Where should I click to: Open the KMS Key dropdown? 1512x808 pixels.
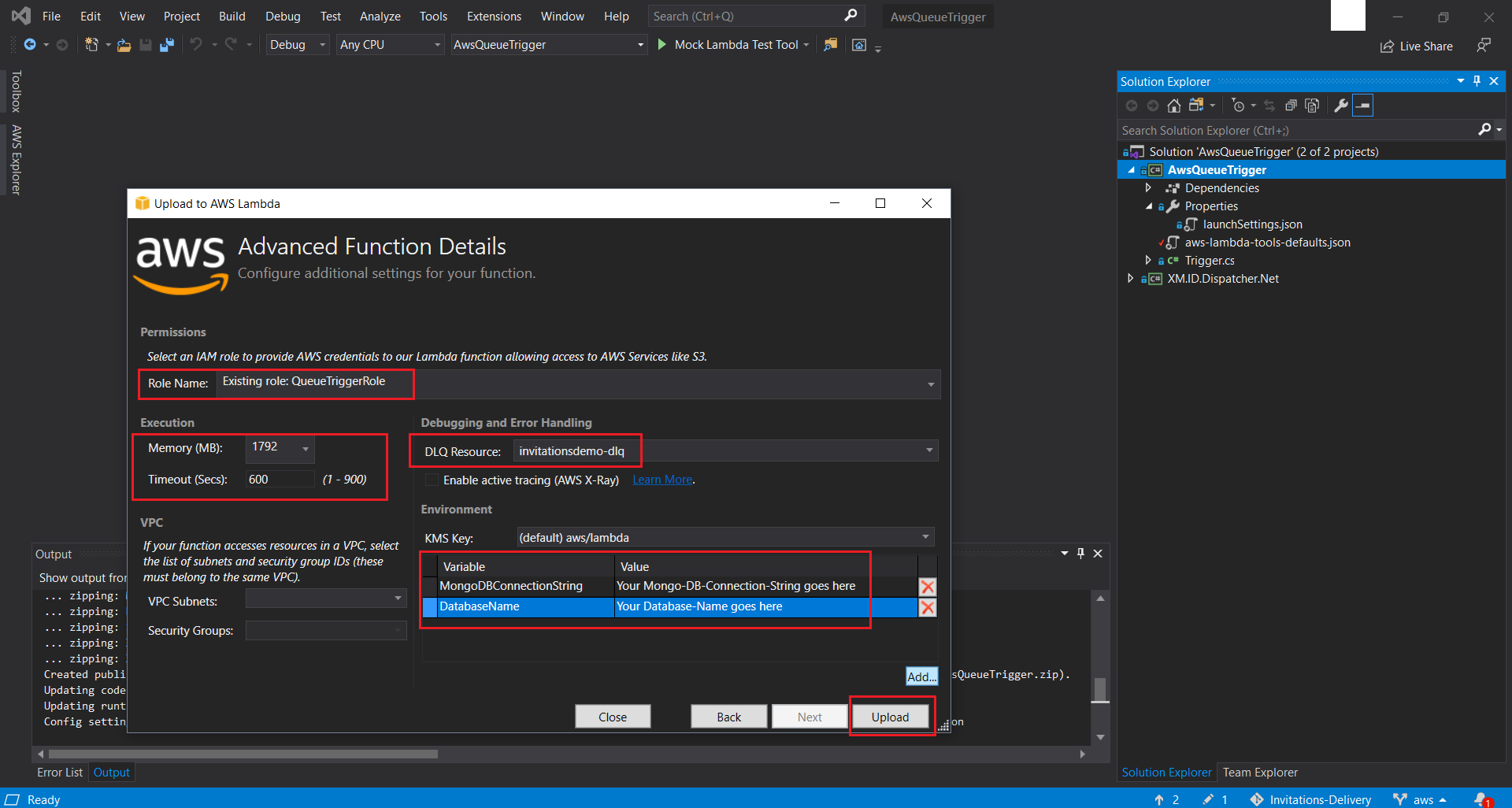point(925,537)
